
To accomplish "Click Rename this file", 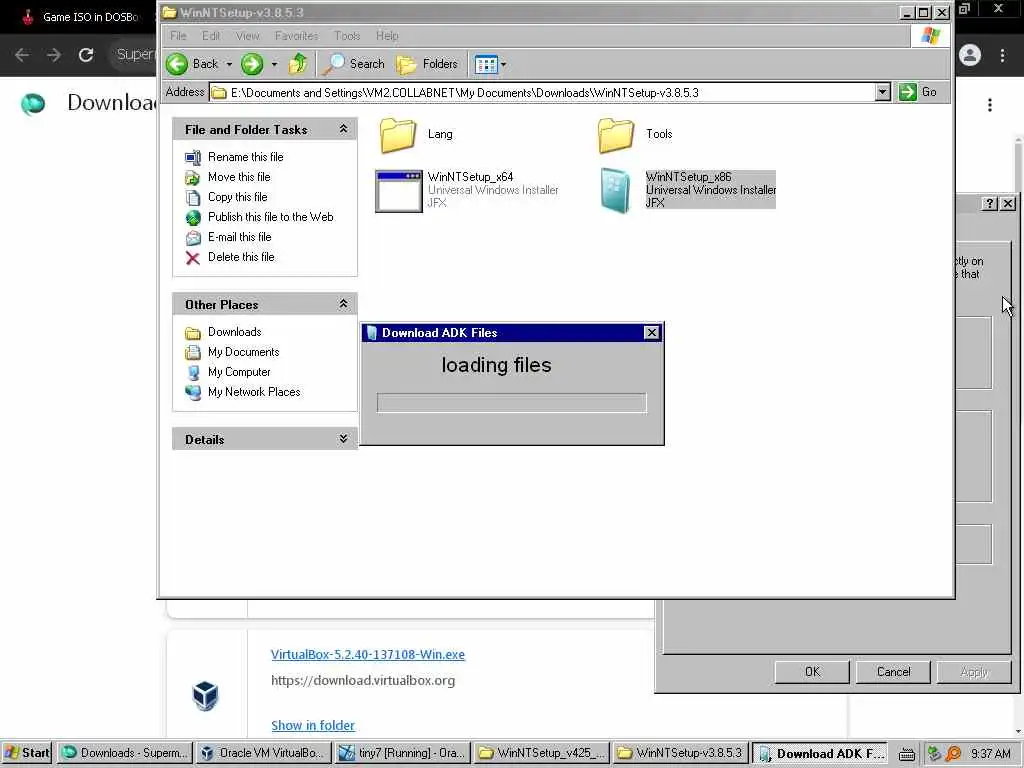I will 246,157.
